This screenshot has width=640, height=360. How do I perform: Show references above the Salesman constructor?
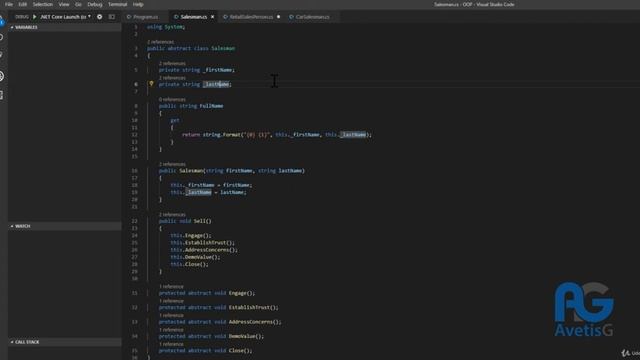[x=172, y=164]
